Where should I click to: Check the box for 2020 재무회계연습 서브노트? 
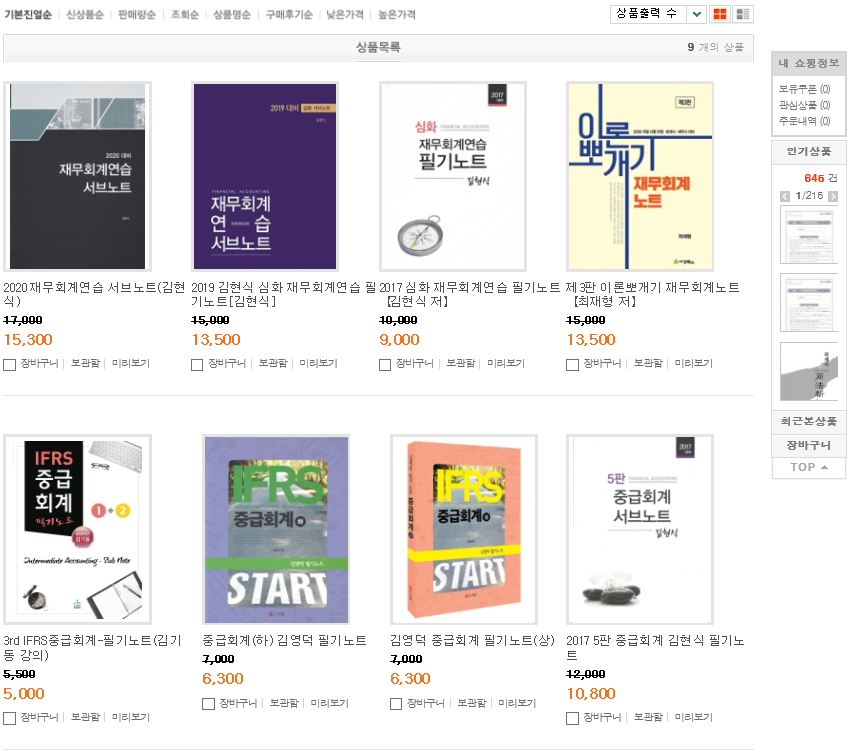tap(10, 365)
